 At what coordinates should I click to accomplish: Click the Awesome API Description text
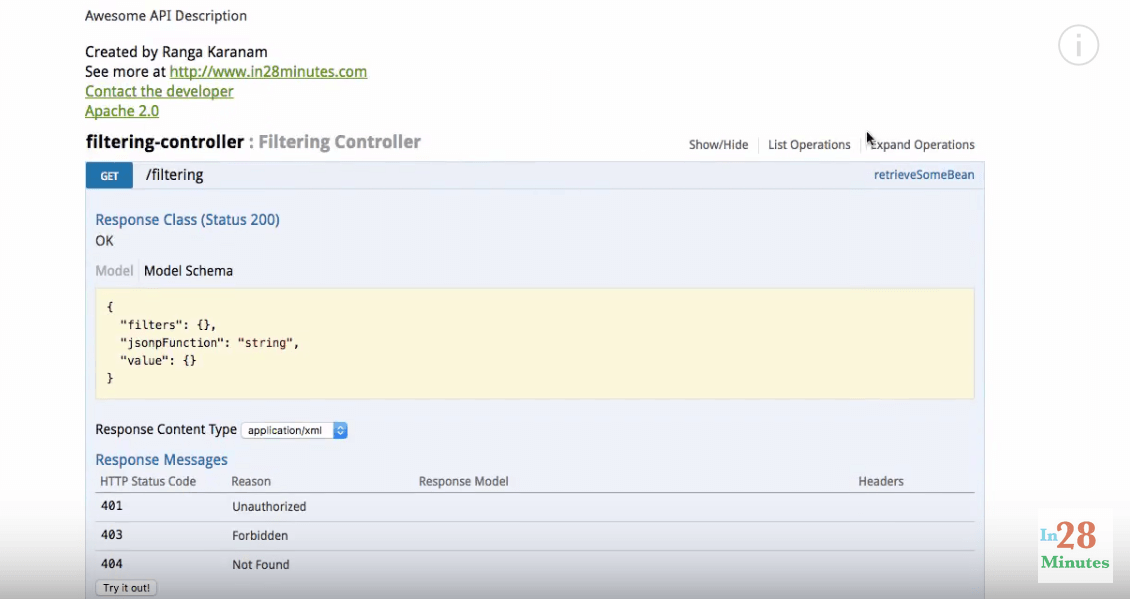[166, 16]
